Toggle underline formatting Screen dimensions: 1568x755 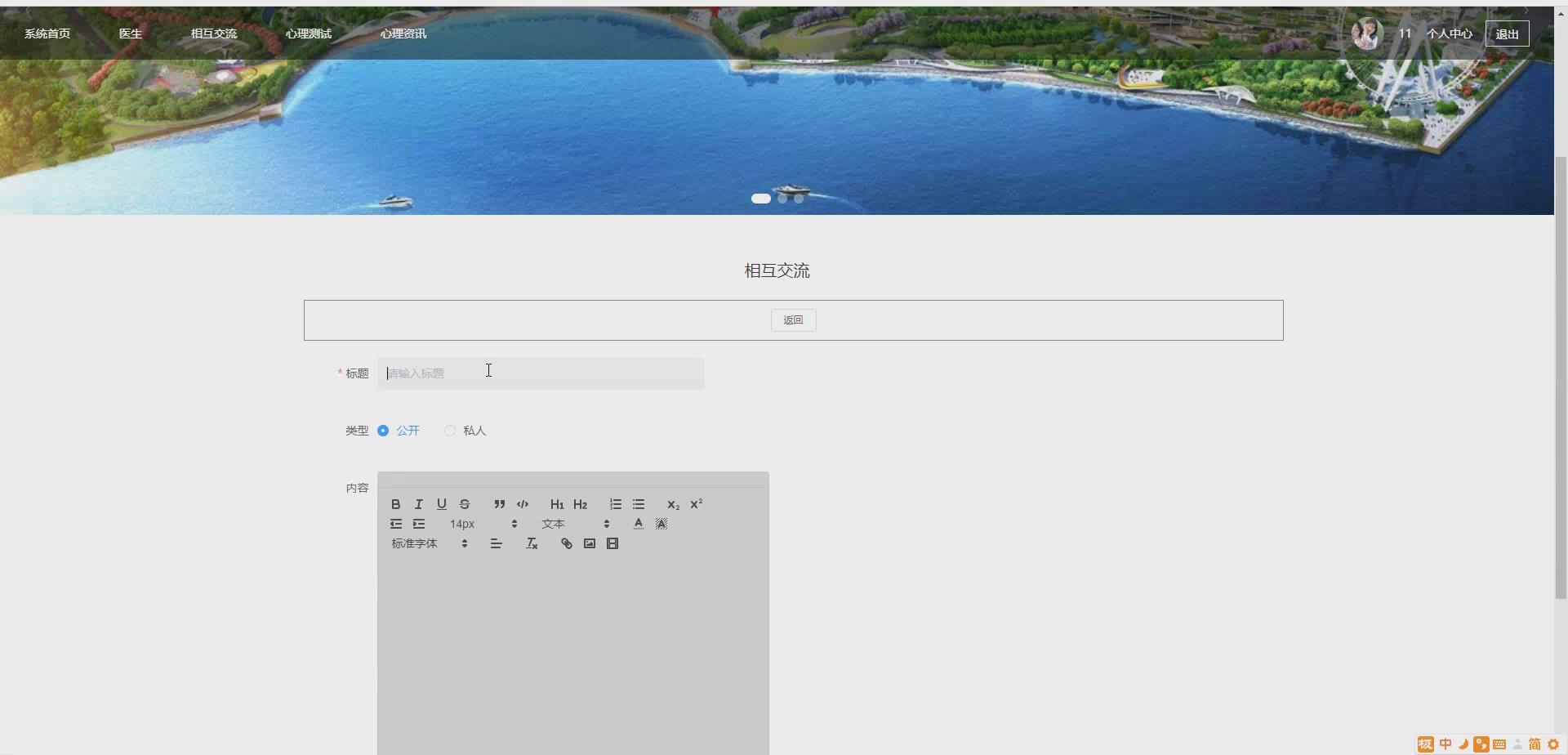(x=441, y=504)
